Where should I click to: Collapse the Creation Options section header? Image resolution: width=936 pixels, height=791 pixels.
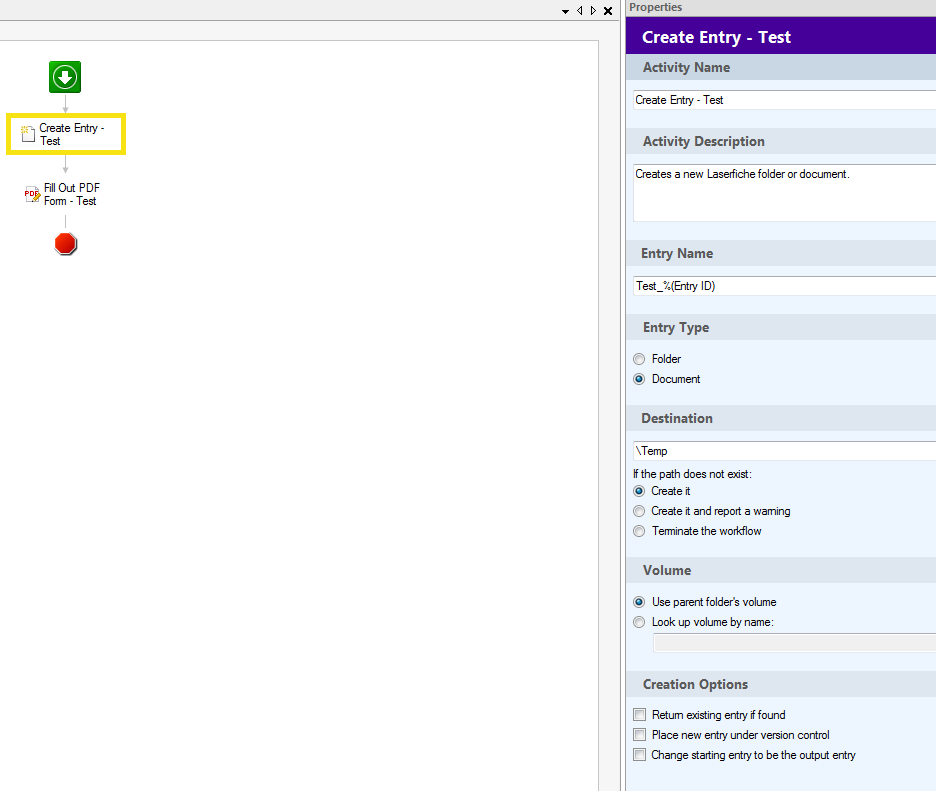[x=781, y=684]
